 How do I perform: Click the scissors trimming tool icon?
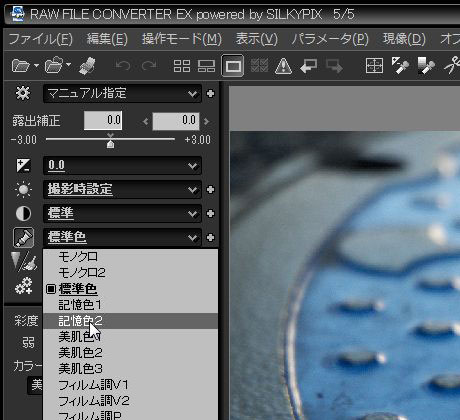[x=452, y=65]
